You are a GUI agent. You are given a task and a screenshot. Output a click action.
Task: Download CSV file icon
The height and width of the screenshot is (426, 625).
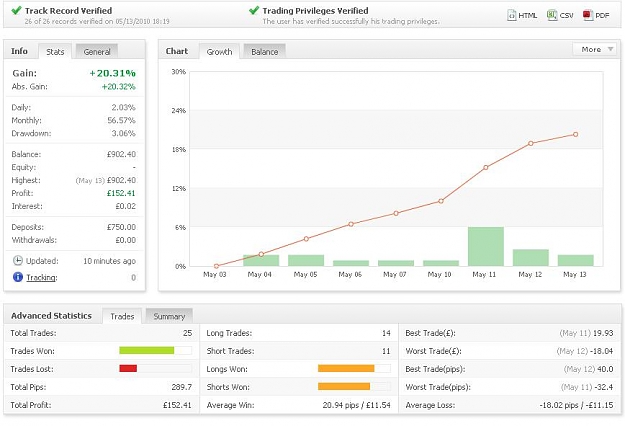click(x=552, y=15)
